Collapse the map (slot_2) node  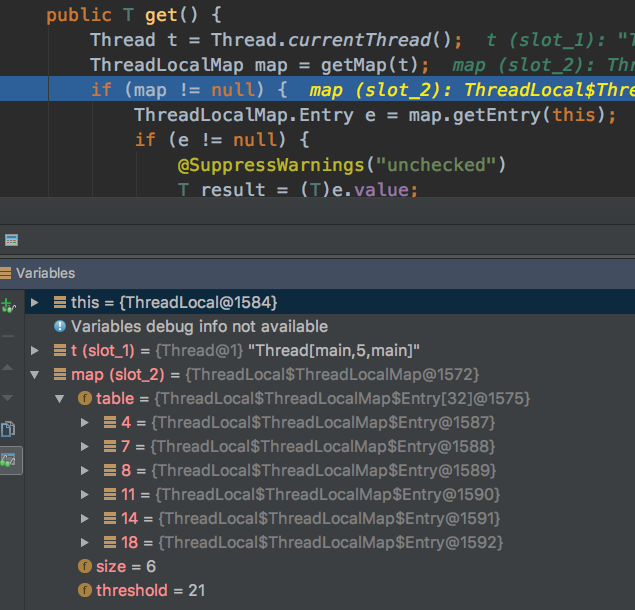[x=34, y=375]
